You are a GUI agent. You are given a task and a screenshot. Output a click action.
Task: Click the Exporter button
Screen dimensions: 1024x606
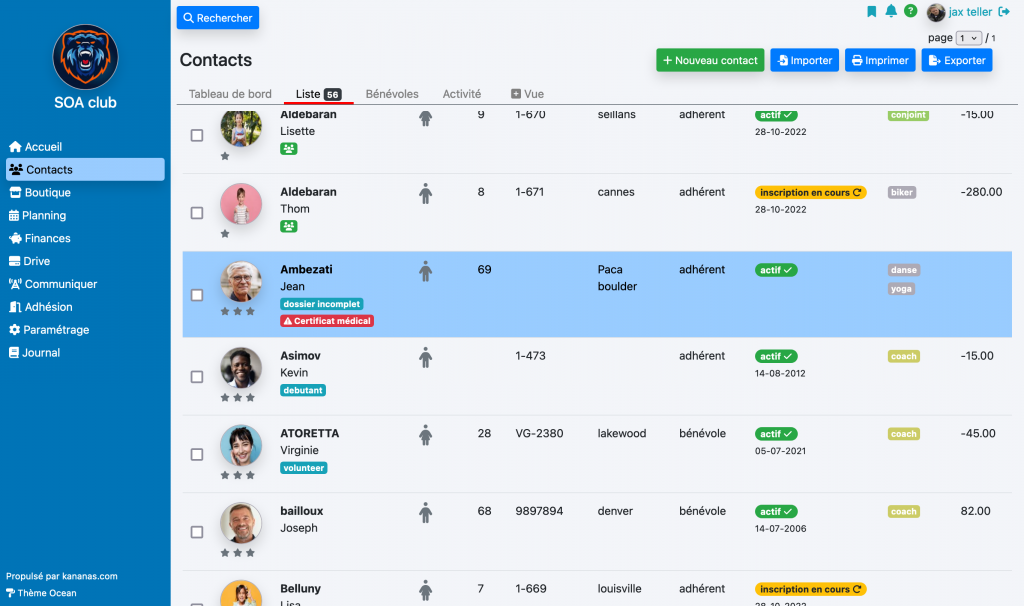[x=957, y=60]
